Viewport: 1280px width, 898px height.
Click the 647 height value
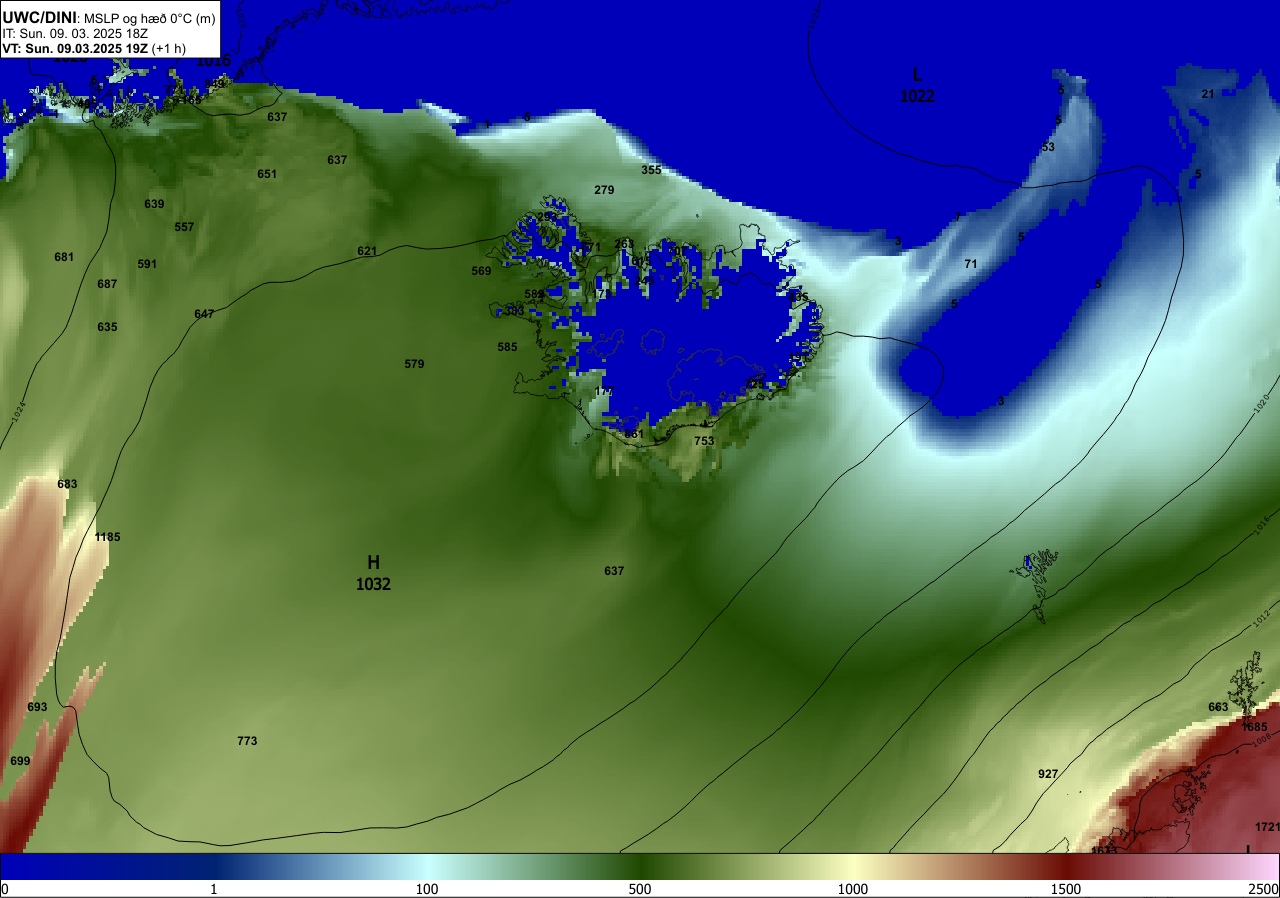[204, 314]
